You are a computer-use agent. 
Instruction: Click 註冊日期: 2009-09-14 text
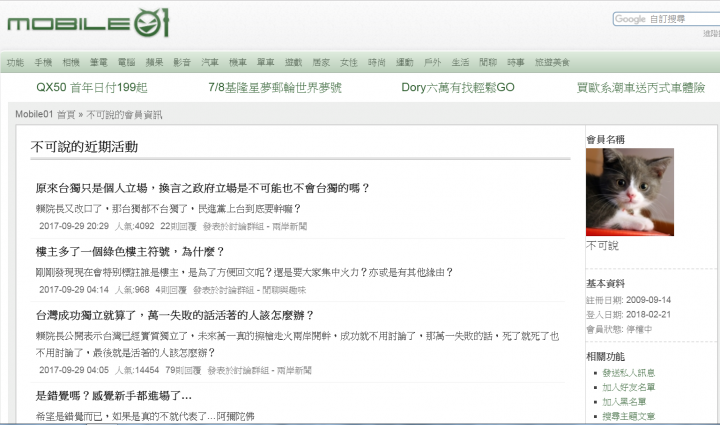click(629, 300)
